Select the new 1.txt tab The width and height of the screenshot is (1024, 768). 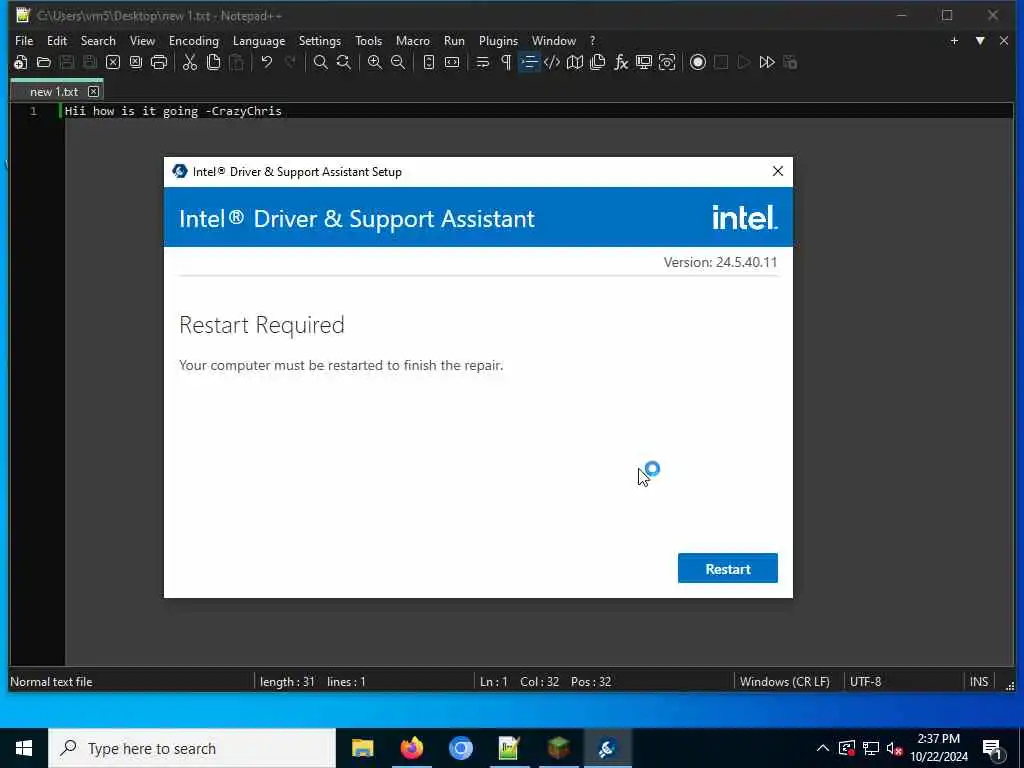click(54, 91)
